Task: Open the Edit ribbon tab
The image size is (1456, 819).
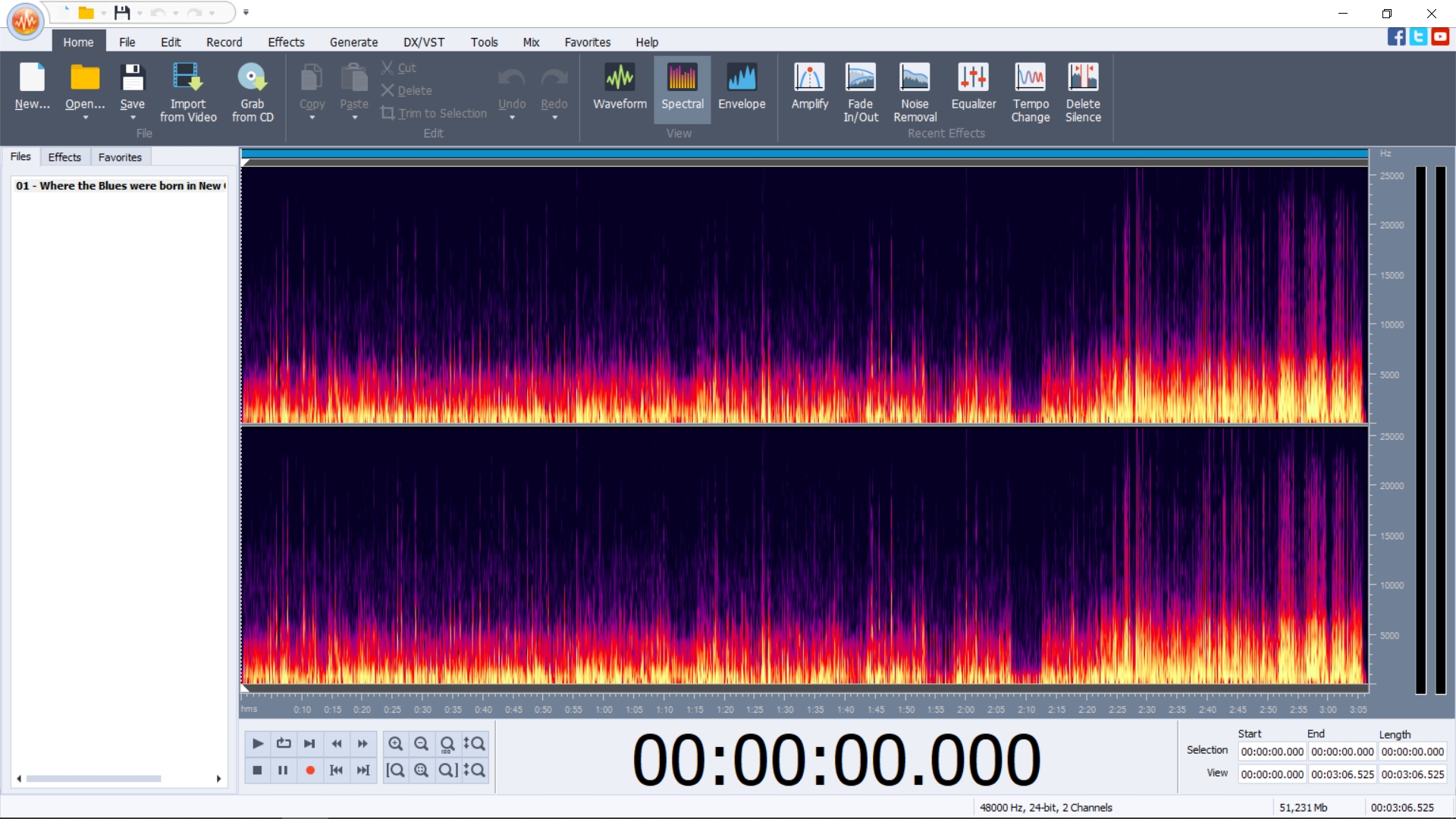Action: [x=171, y=42]
